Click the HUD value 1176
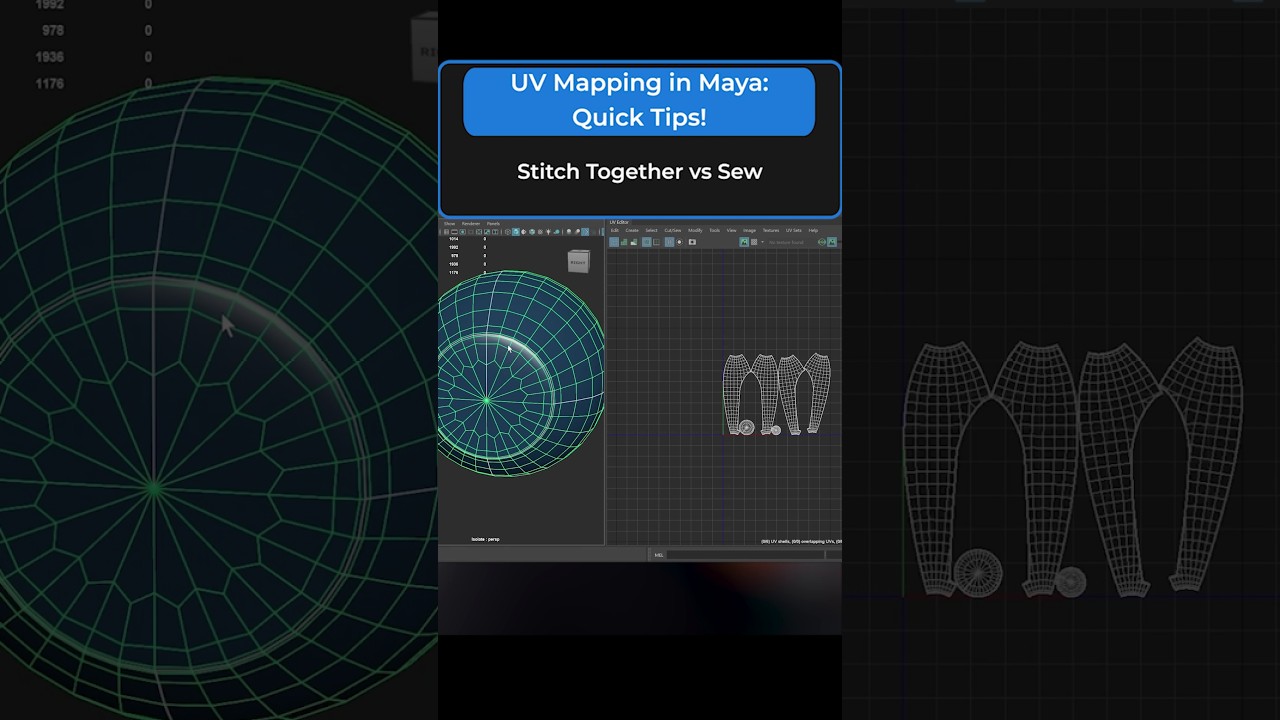1280x720 pixels. pyautogui.click(x=453, y=272)
